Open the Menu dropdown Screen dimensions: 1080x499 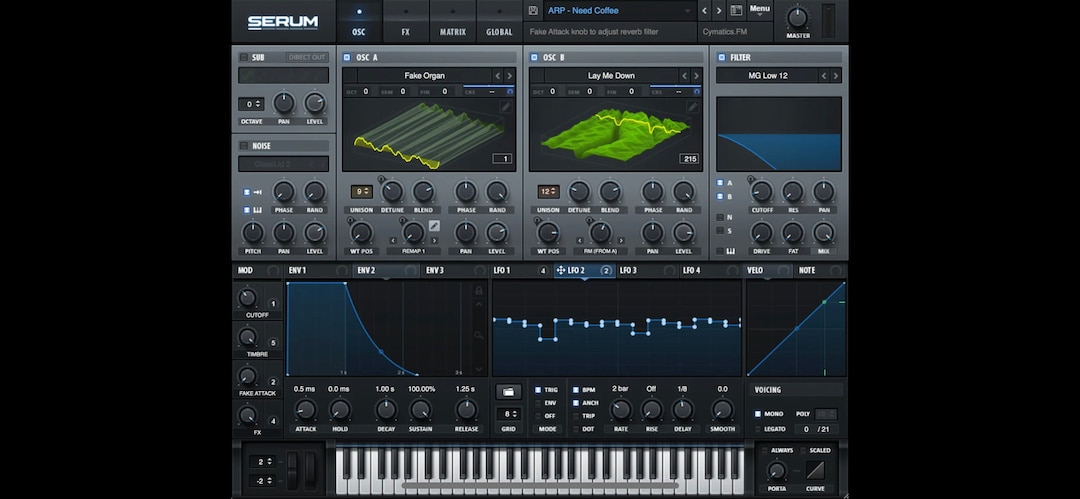coord(760,10)
